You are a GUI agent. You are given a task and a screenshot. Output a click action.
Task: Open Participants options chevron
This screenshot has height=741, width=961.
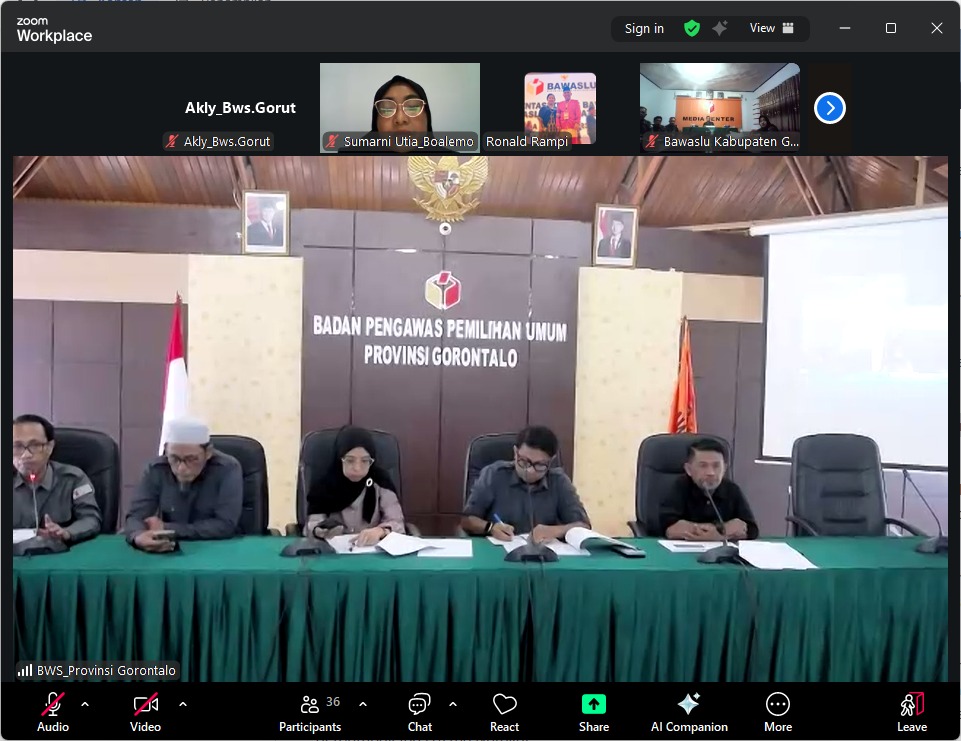point(362,704)
